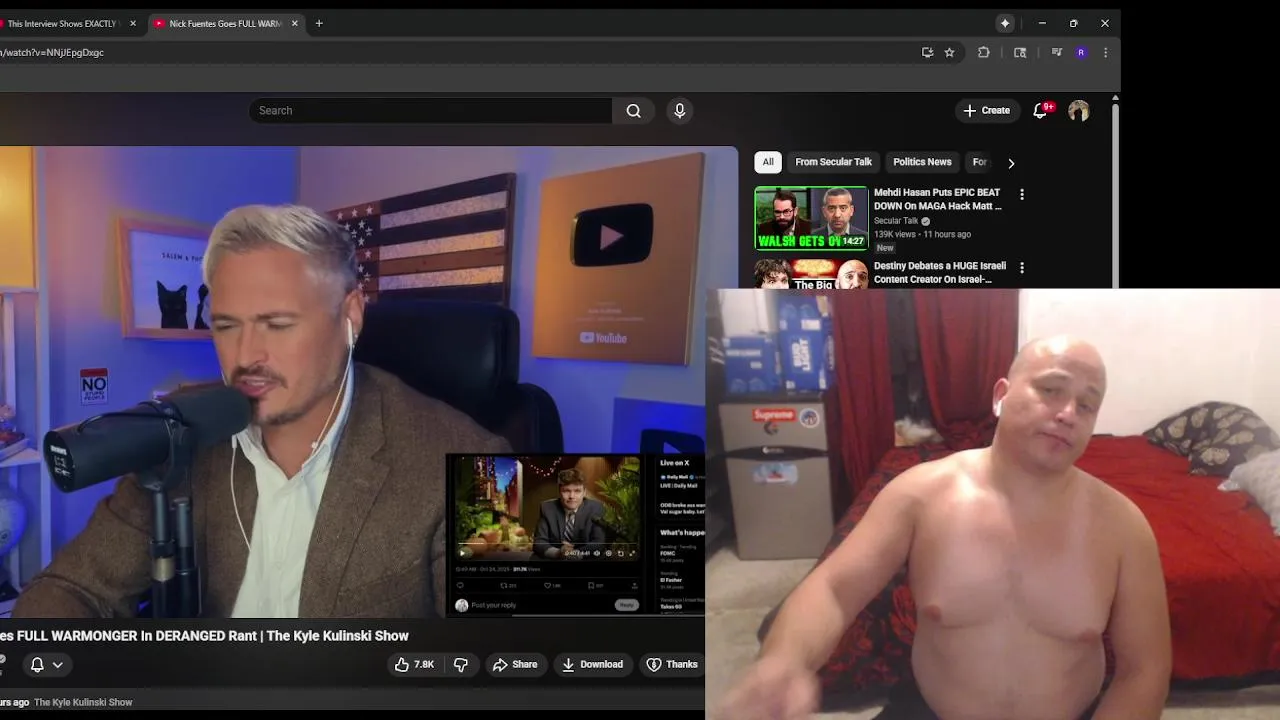Close the 'Nick Fuentes Goes FULL WARM' tab

tap(294, 23)
